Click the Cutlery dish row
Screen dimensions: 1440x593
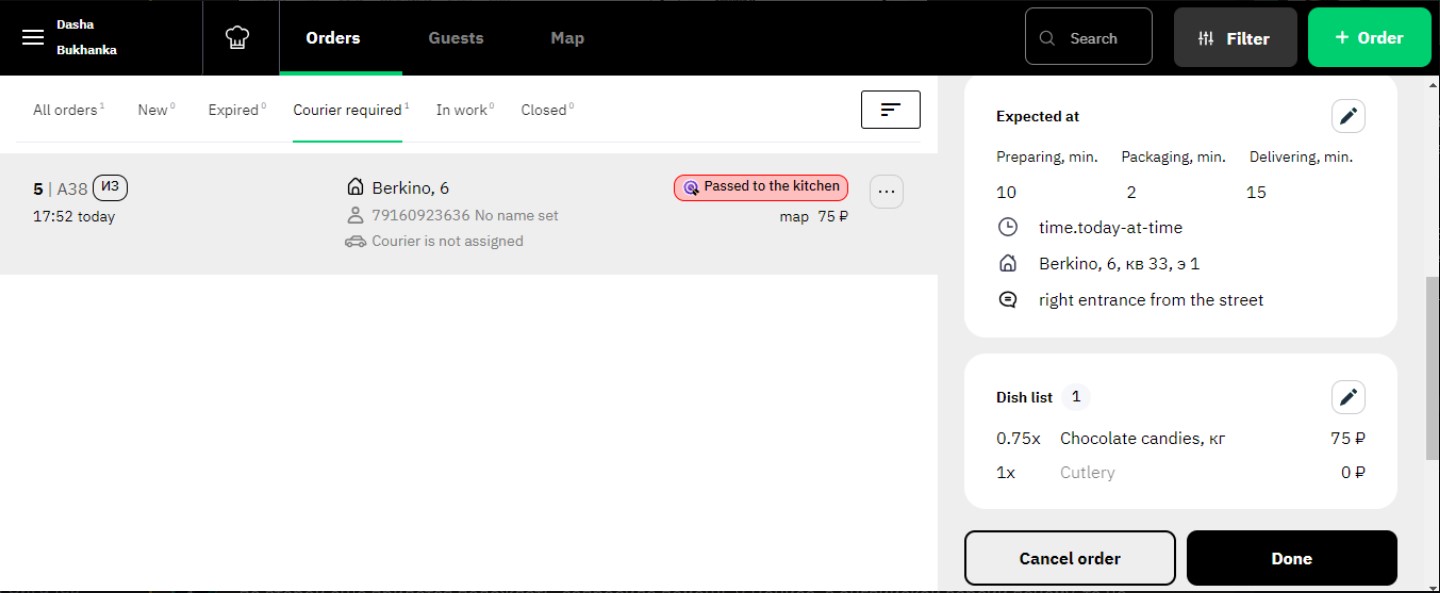pyautogui.click(x=1180, y=472)
